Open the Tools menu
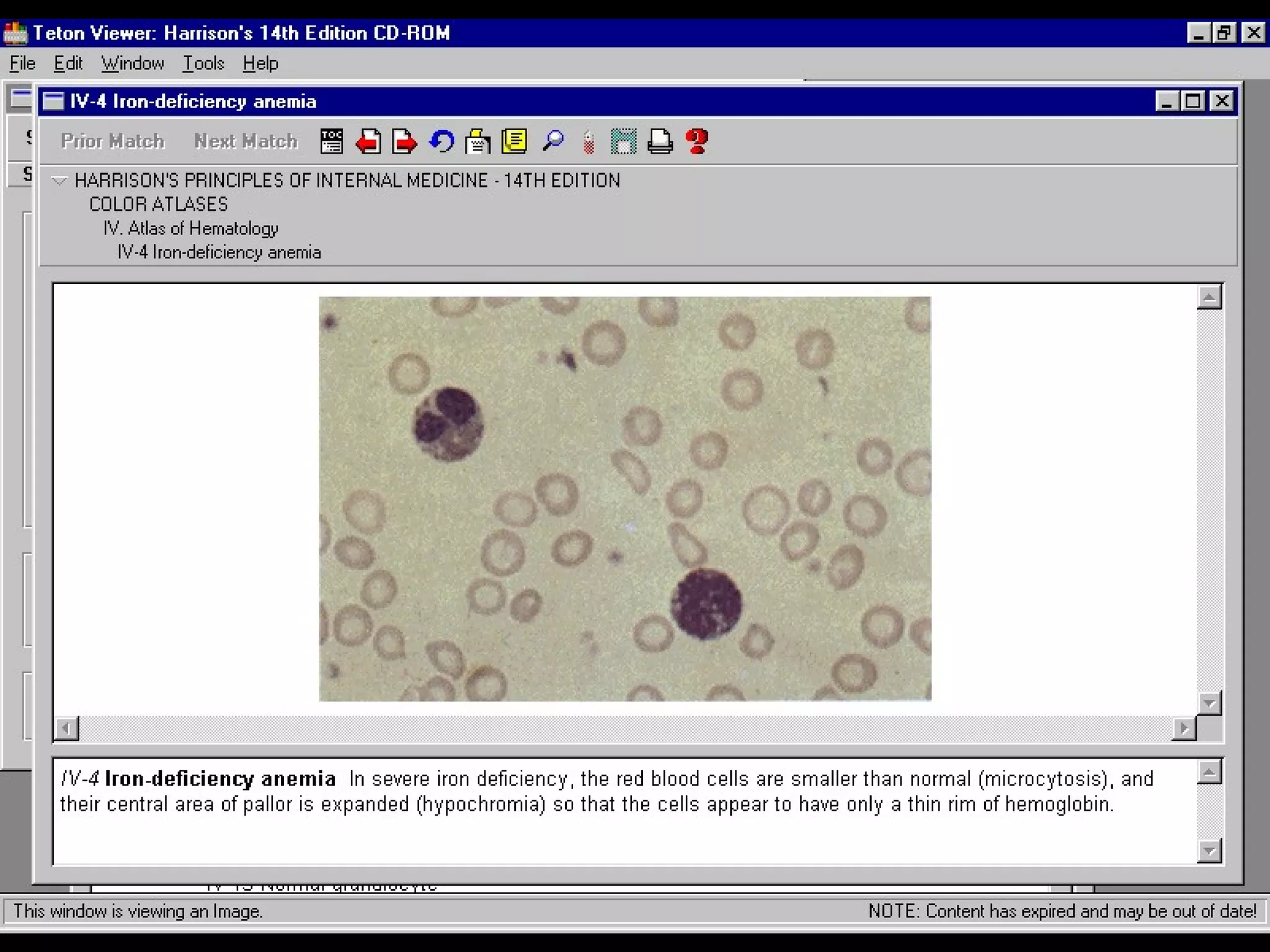The image size is (1270, 952). 203,63
